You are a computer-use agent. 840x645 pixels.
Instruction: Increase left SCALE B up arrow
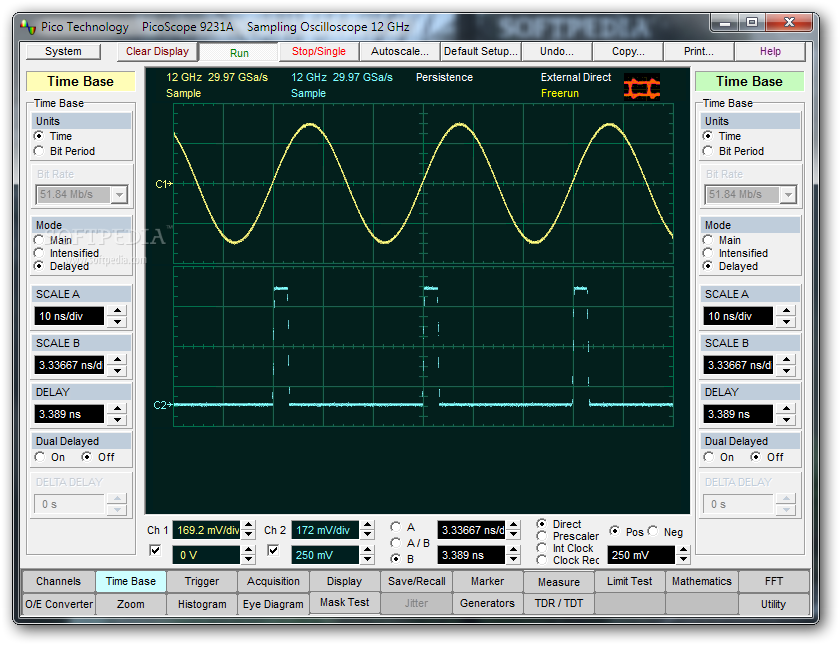[x=117, y=359]
